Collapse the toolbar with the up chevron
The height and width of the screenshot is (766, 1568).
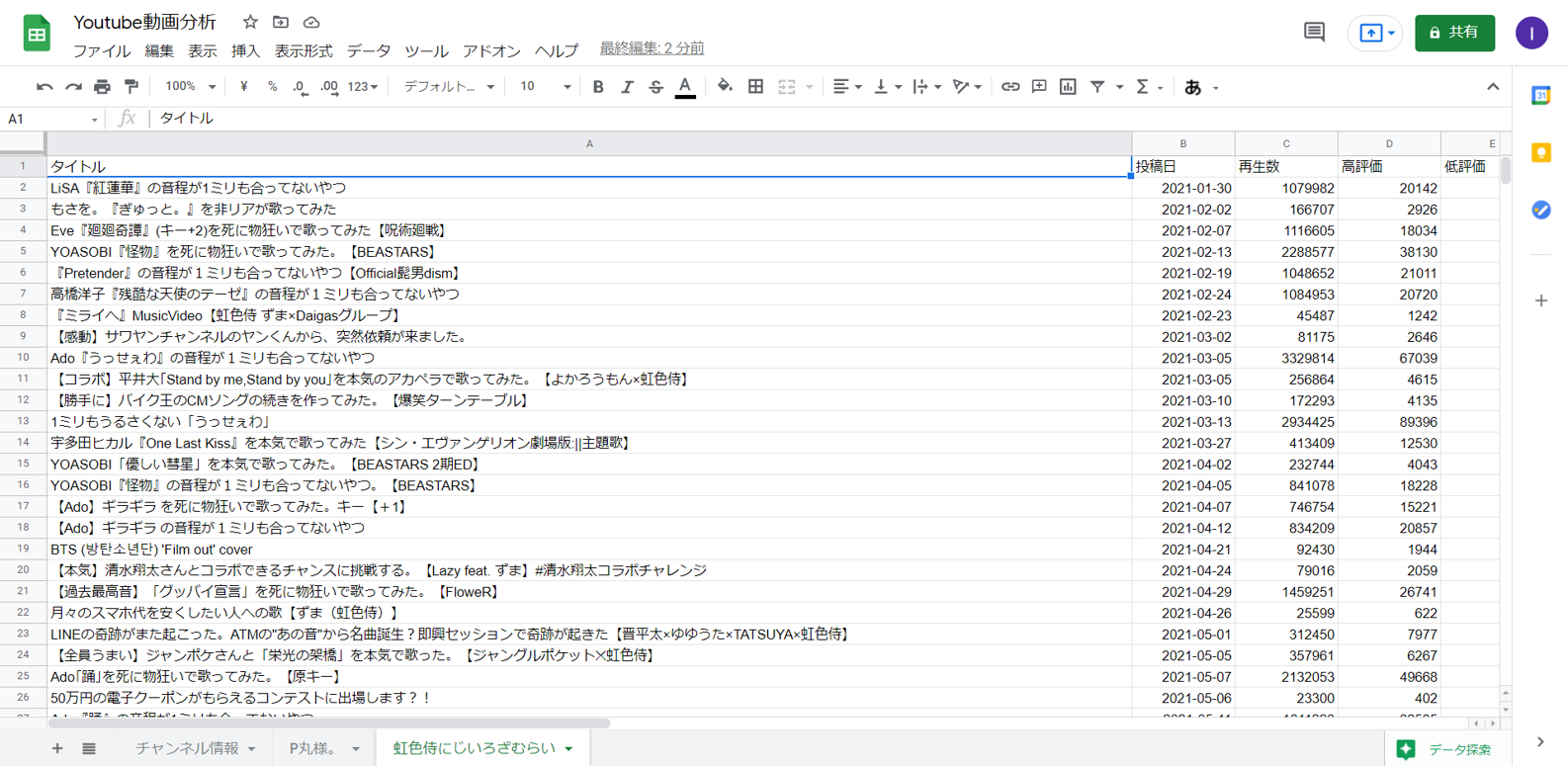point(1493,87)
